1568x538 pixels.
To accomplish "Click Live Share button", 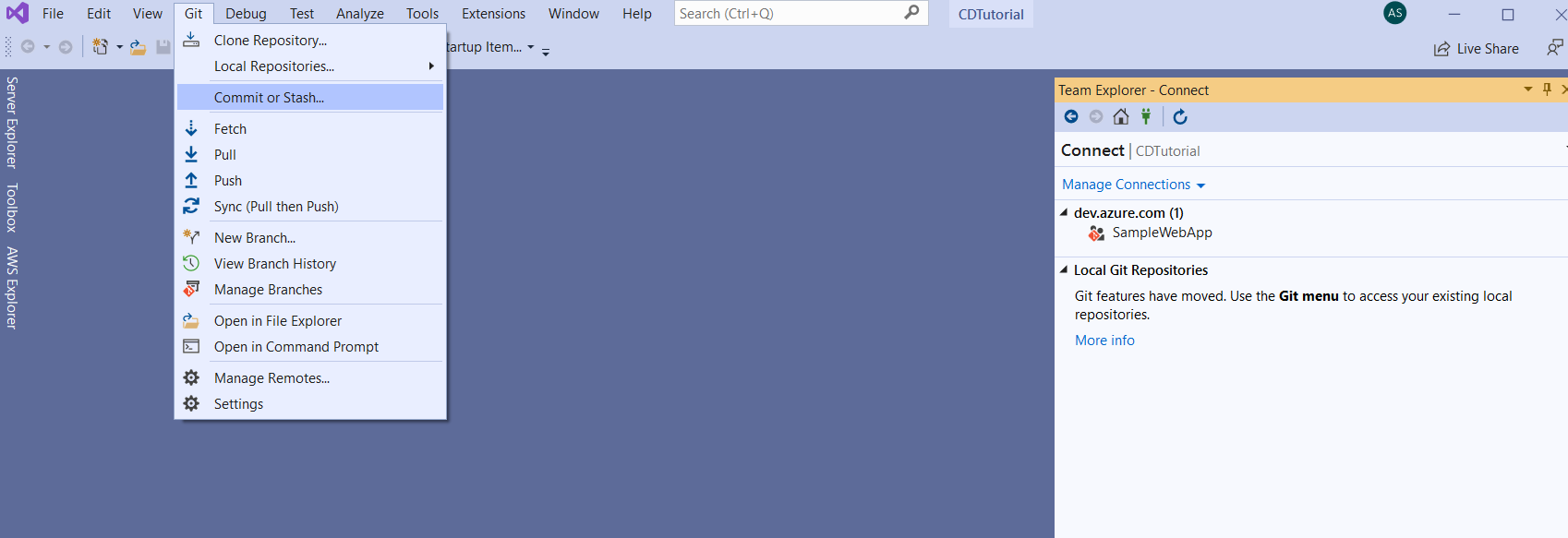I will (1476, 48).
